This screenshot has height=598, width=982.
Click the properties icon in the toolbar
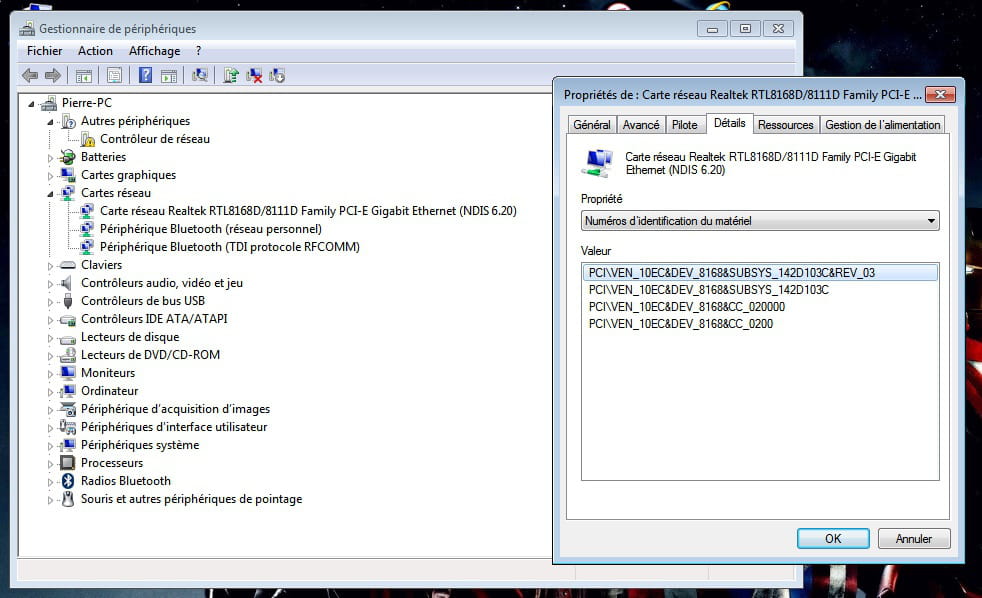114,75
